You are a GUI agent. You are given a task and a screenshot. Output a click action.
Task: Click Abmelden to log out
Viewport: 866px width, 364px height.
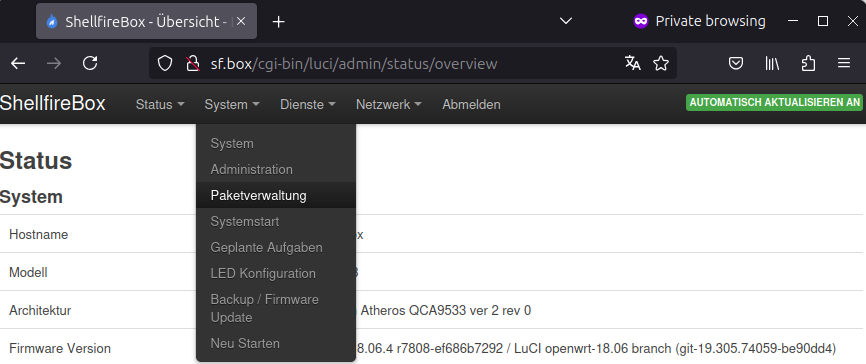471,104
